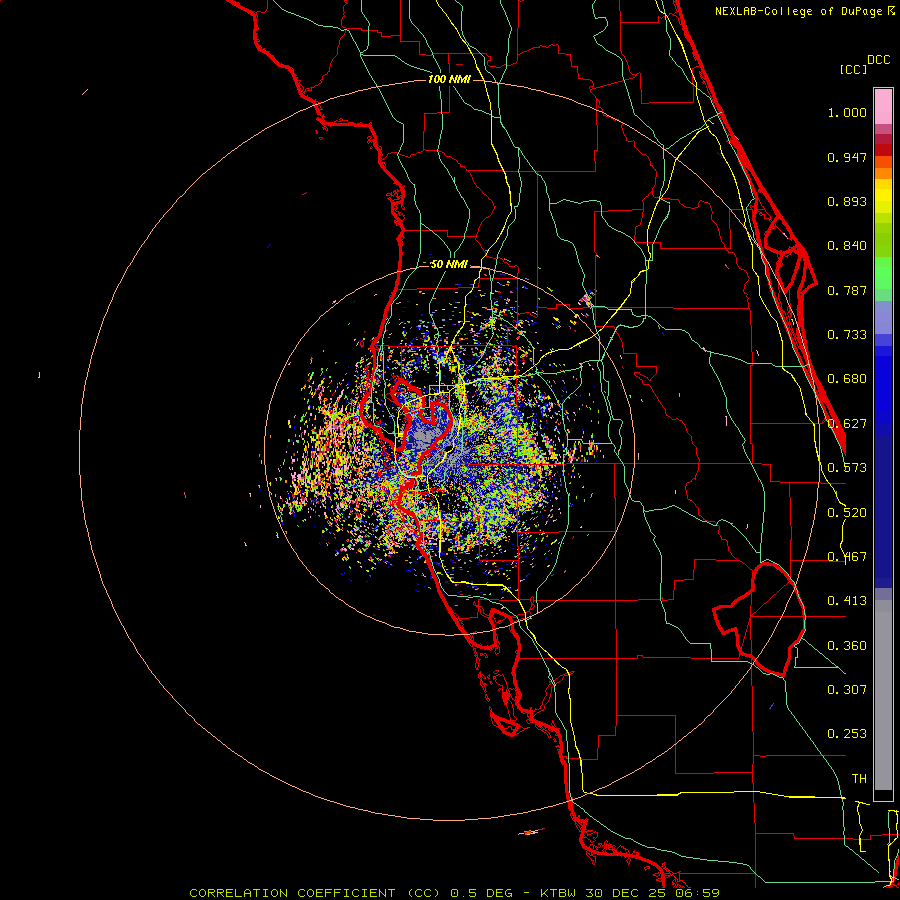Image resolution: width=900 pixels, height=900 pixels.
Task: Click the 30 DEC 25 date text
Action: pos(627,893)
